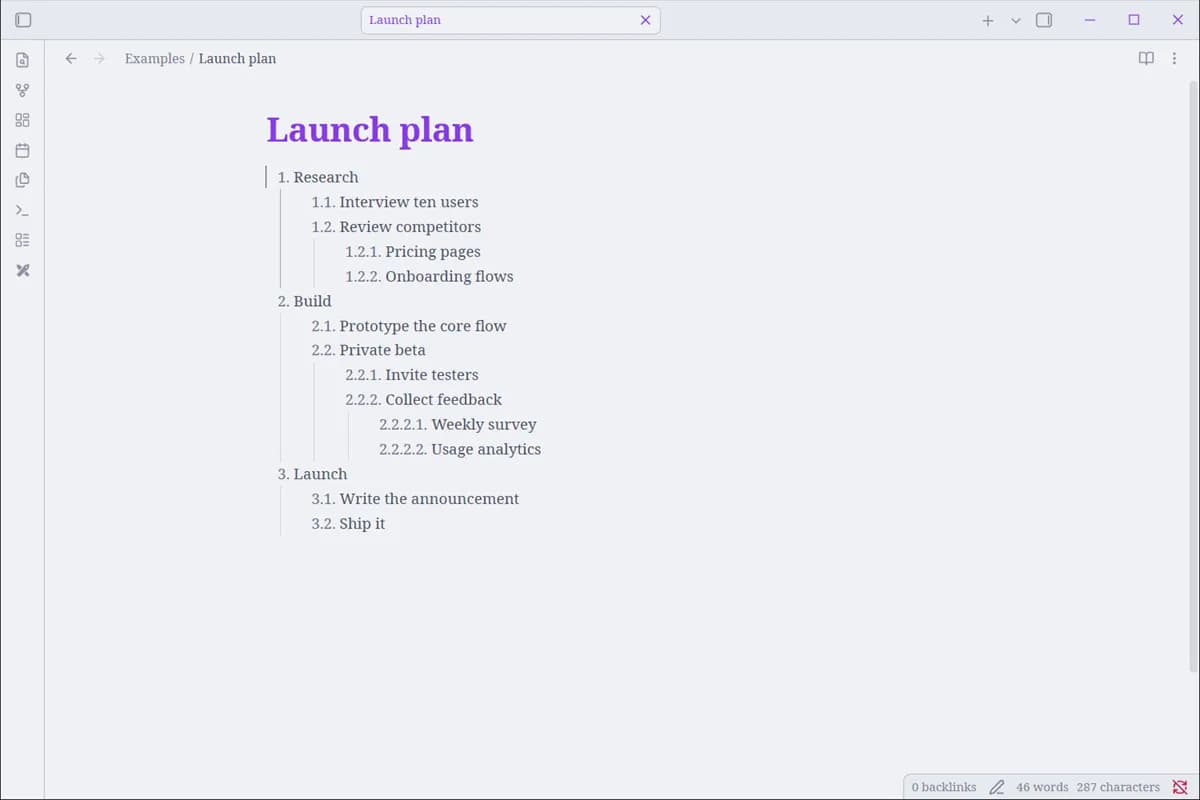Toggle the right sidebar panel
This screenshot has height=800, width=1200.
coord(1044,20)
